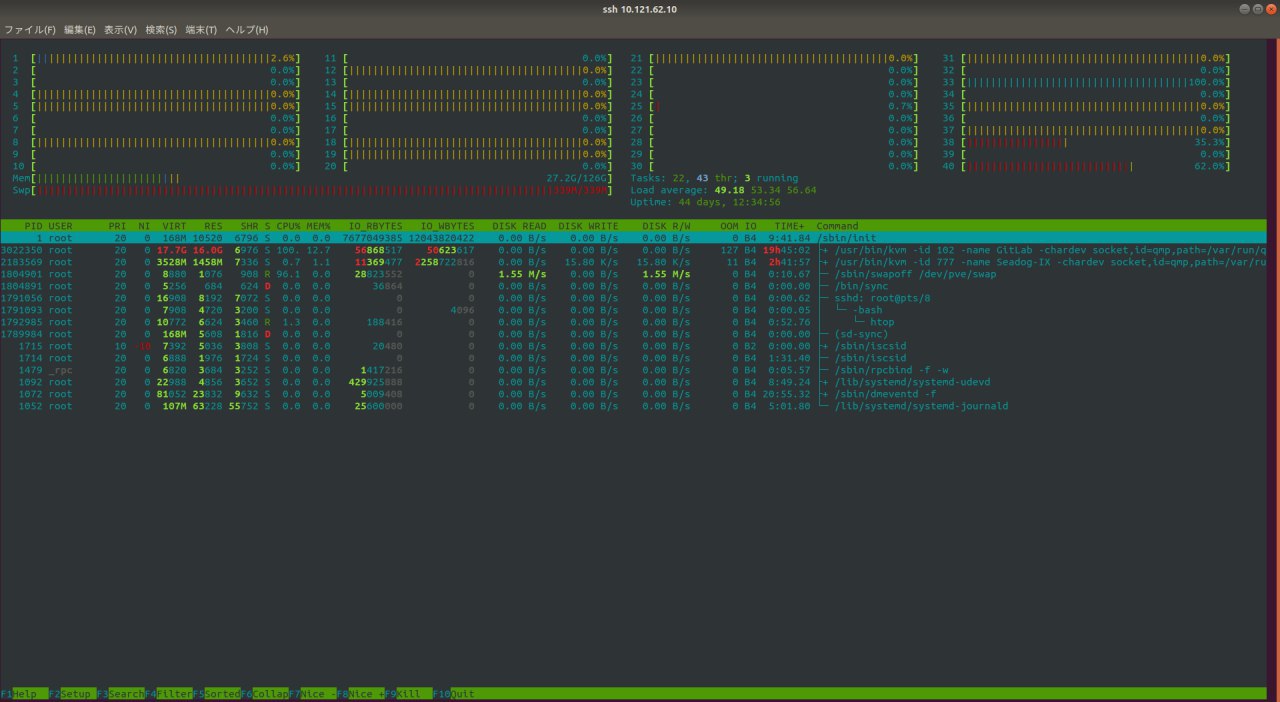
Task: Click the DISK R/W column header
Action: [667, 226]
